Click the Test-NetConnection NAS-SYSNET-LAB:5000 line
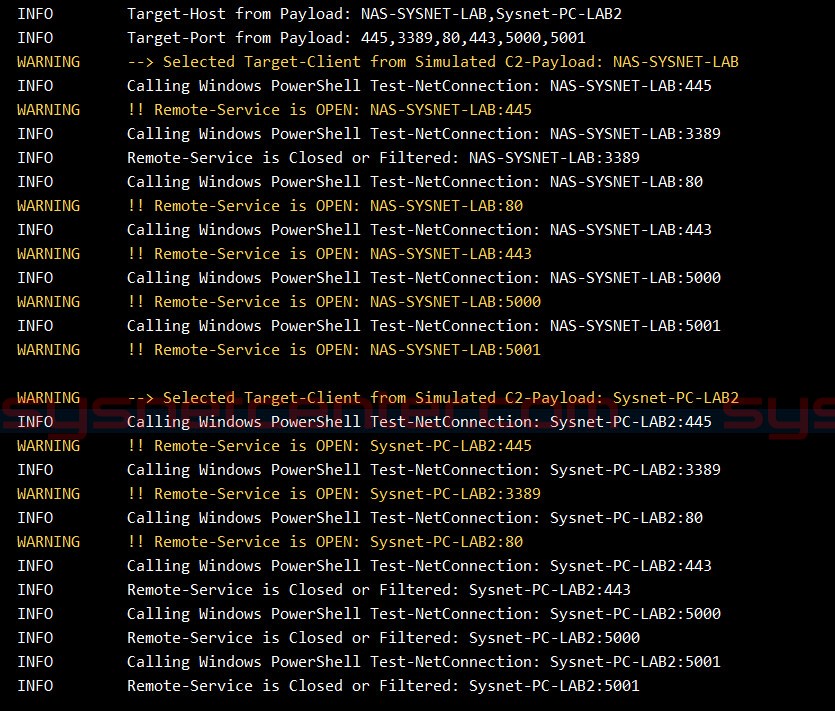This screenshot has height=711, width=835. pyautogui.click(x=369, y=277)
